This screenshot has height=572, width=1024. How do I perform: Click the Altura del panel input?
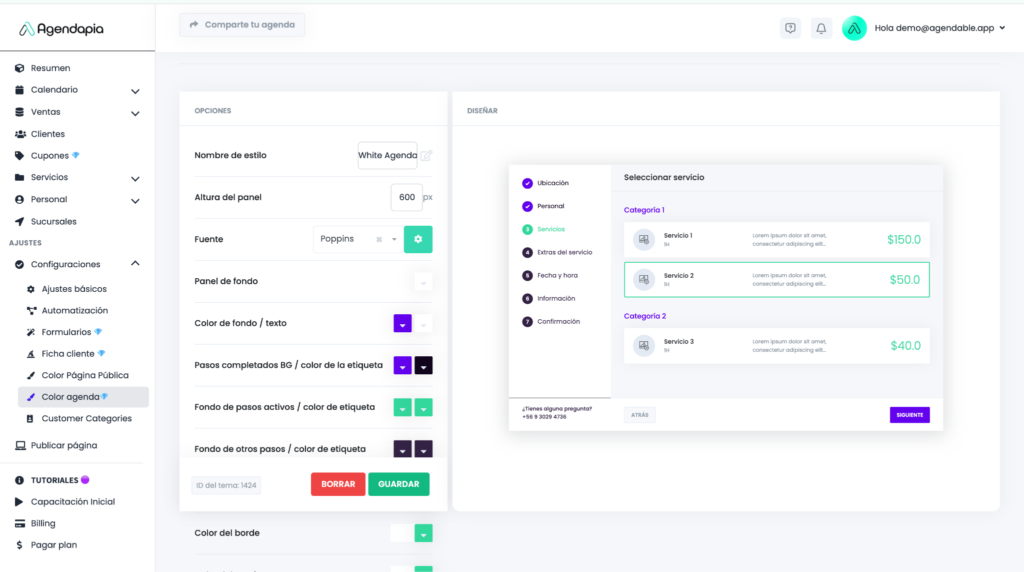[406, 197]
